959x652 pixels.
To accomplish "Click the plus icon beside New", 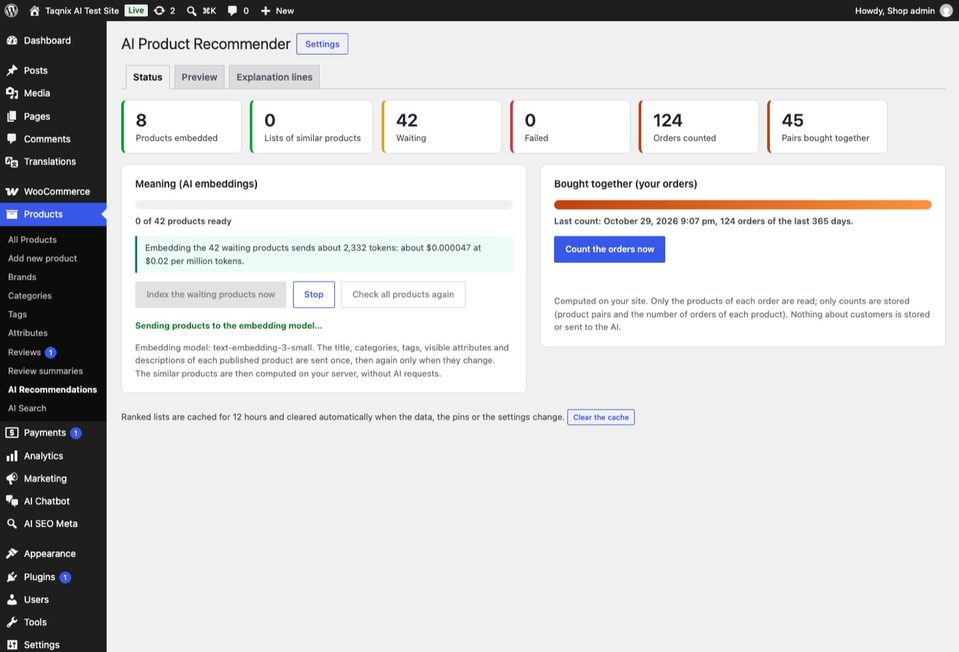I will [265, 10].
